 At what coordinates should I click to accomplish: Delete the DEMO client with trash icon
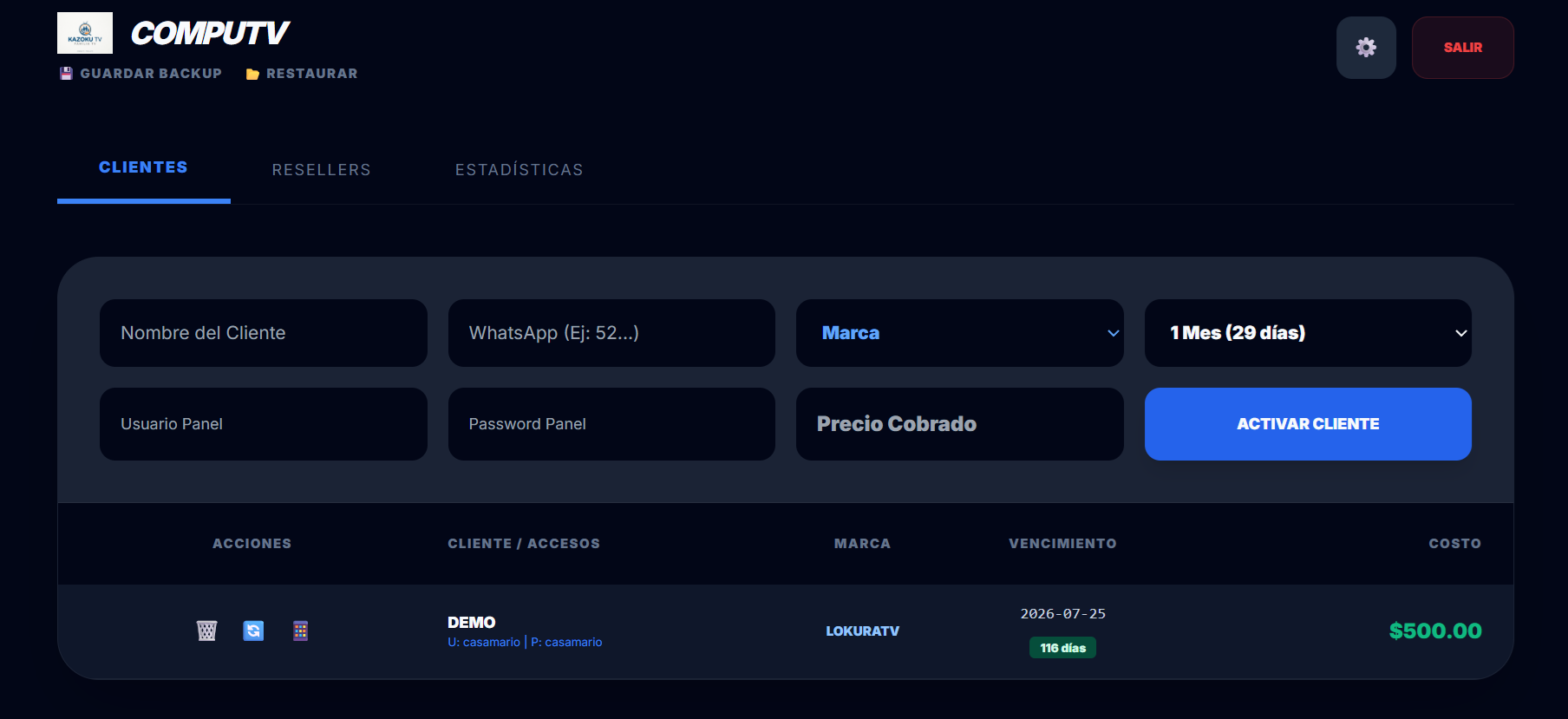pyautogui.click(x=206, y=631)
